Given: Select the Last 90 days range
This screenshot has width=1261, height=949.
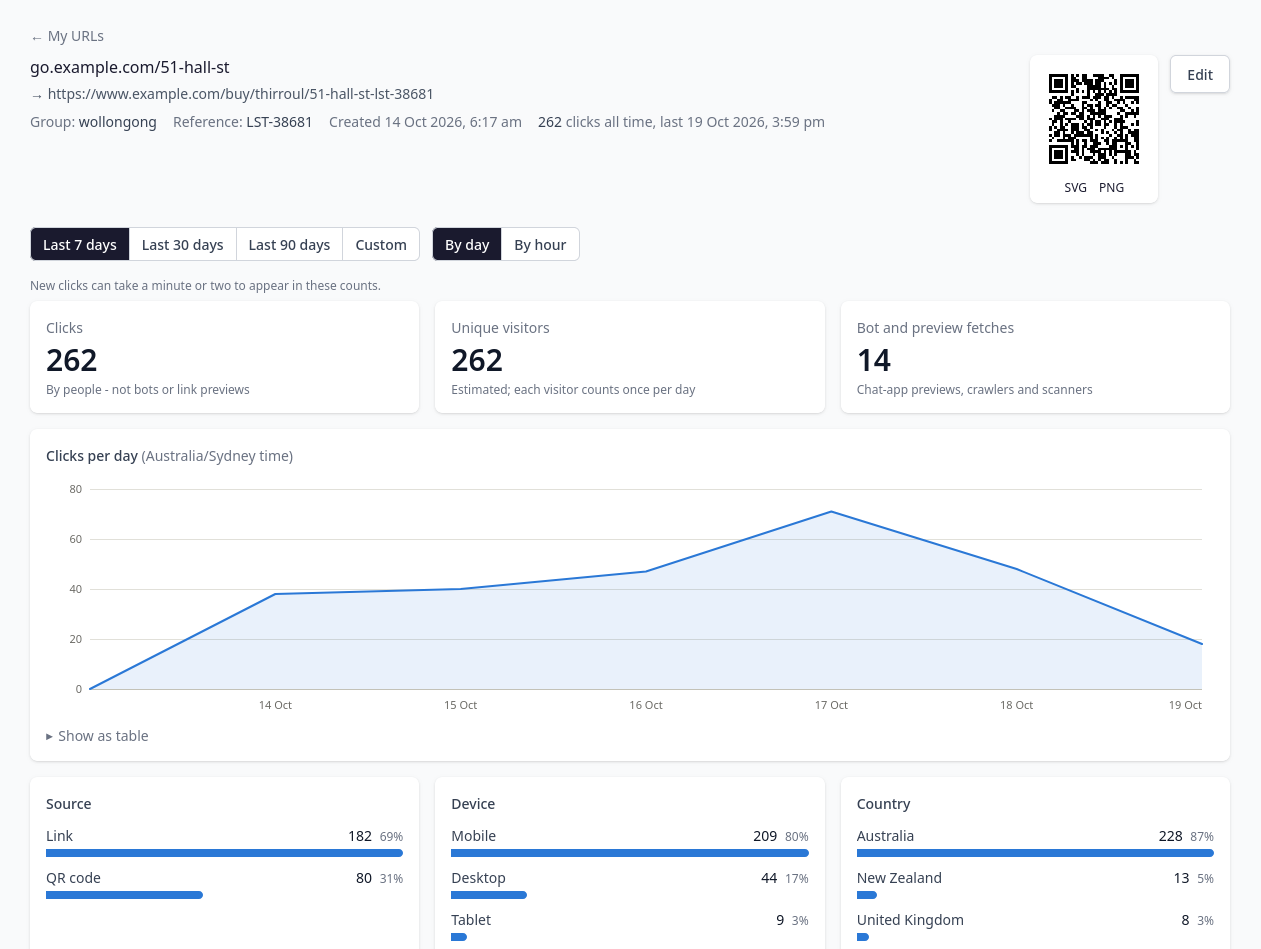Looking at the screenshot, I should (289, 245).
